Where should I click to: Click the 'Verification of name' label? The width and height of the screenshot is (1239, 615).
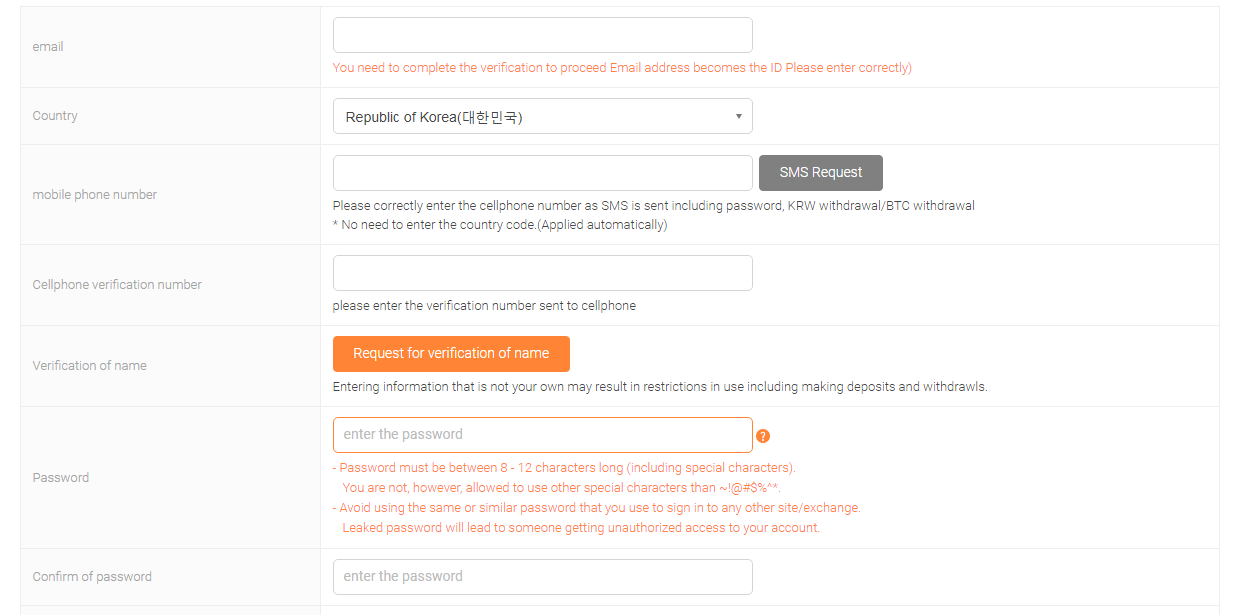(89, 366)
